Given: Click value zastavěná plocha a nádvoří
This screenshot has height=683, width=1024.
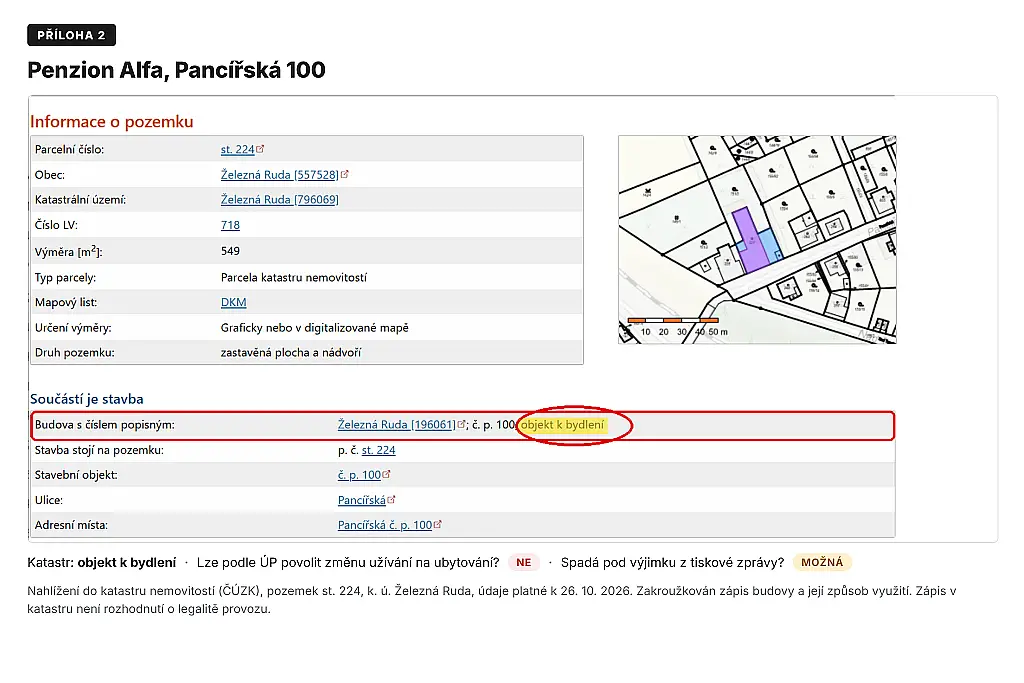Looking at the screenshot, I should 291,353.
